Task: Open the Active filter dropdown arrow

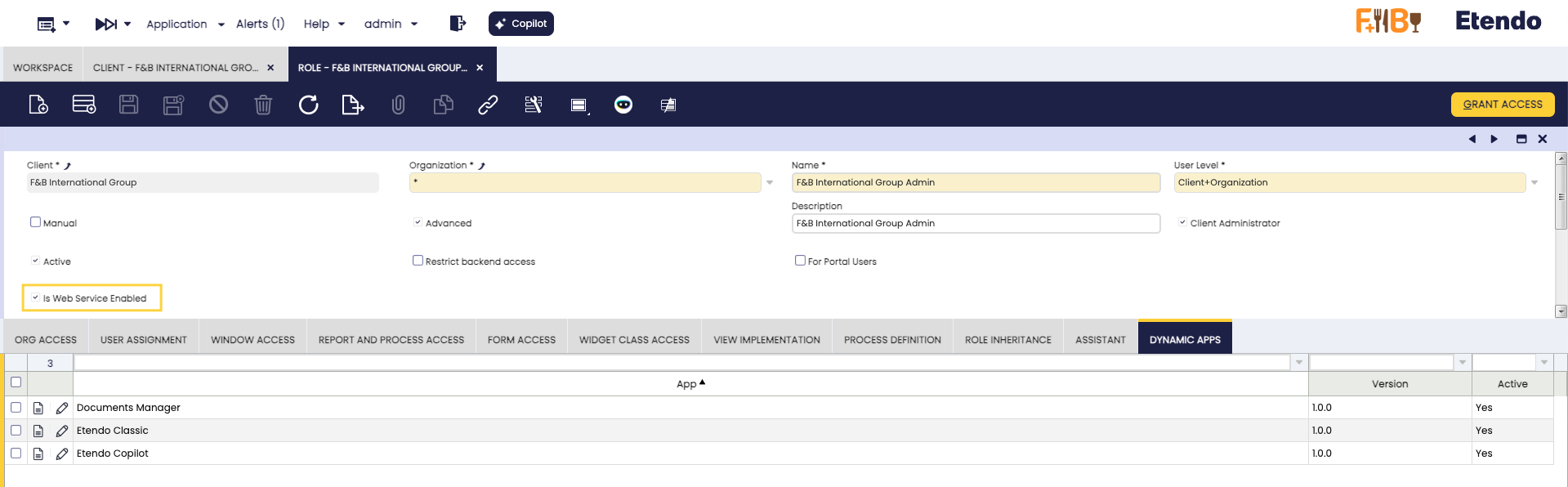Action: click(1544, 362)
